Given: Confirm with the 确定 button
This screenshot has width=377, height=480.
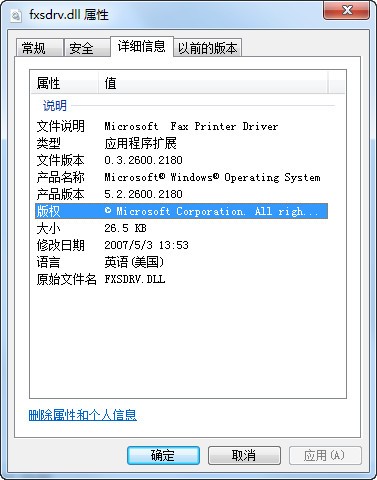Looking at the screenshot, I should click(x=163, y=455).
